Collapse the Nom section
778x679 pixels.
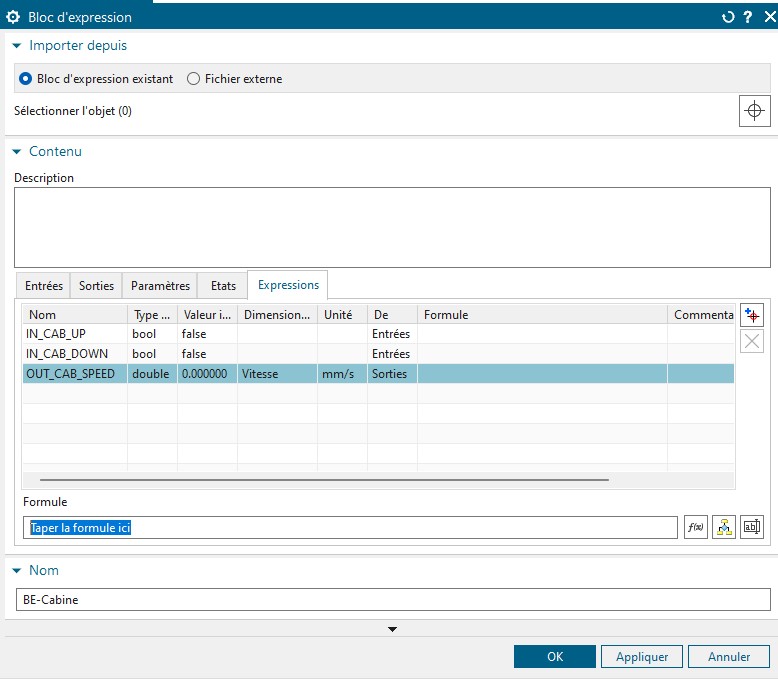coord(17,571)
